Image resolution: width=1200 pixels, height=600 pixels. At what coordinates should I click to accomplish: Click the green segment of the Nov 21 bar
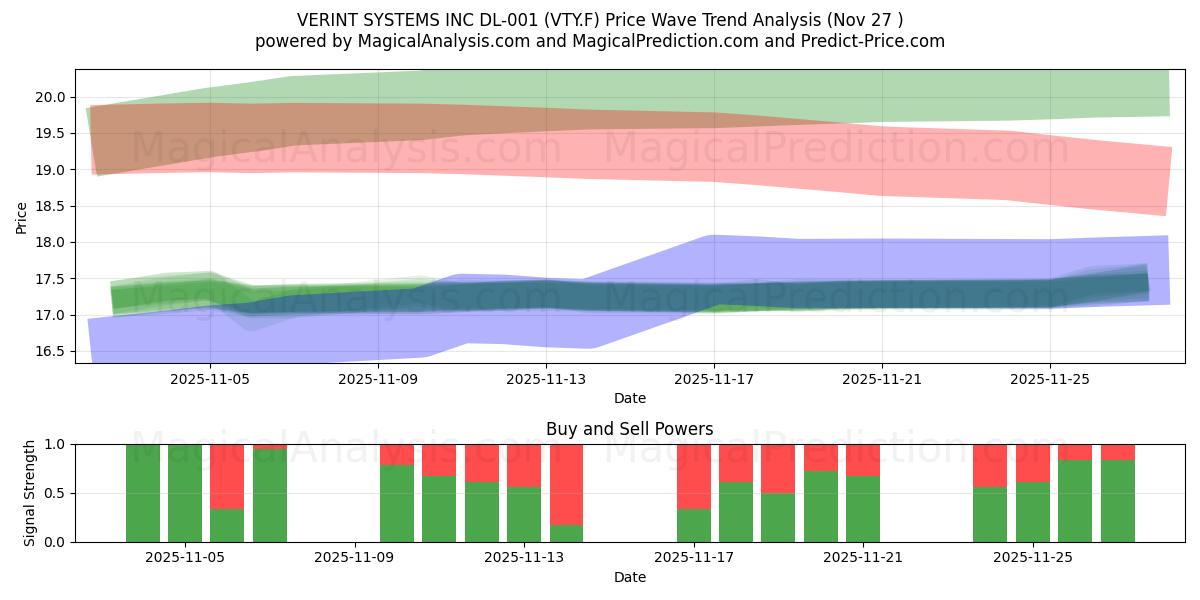(x=863, y=509)
